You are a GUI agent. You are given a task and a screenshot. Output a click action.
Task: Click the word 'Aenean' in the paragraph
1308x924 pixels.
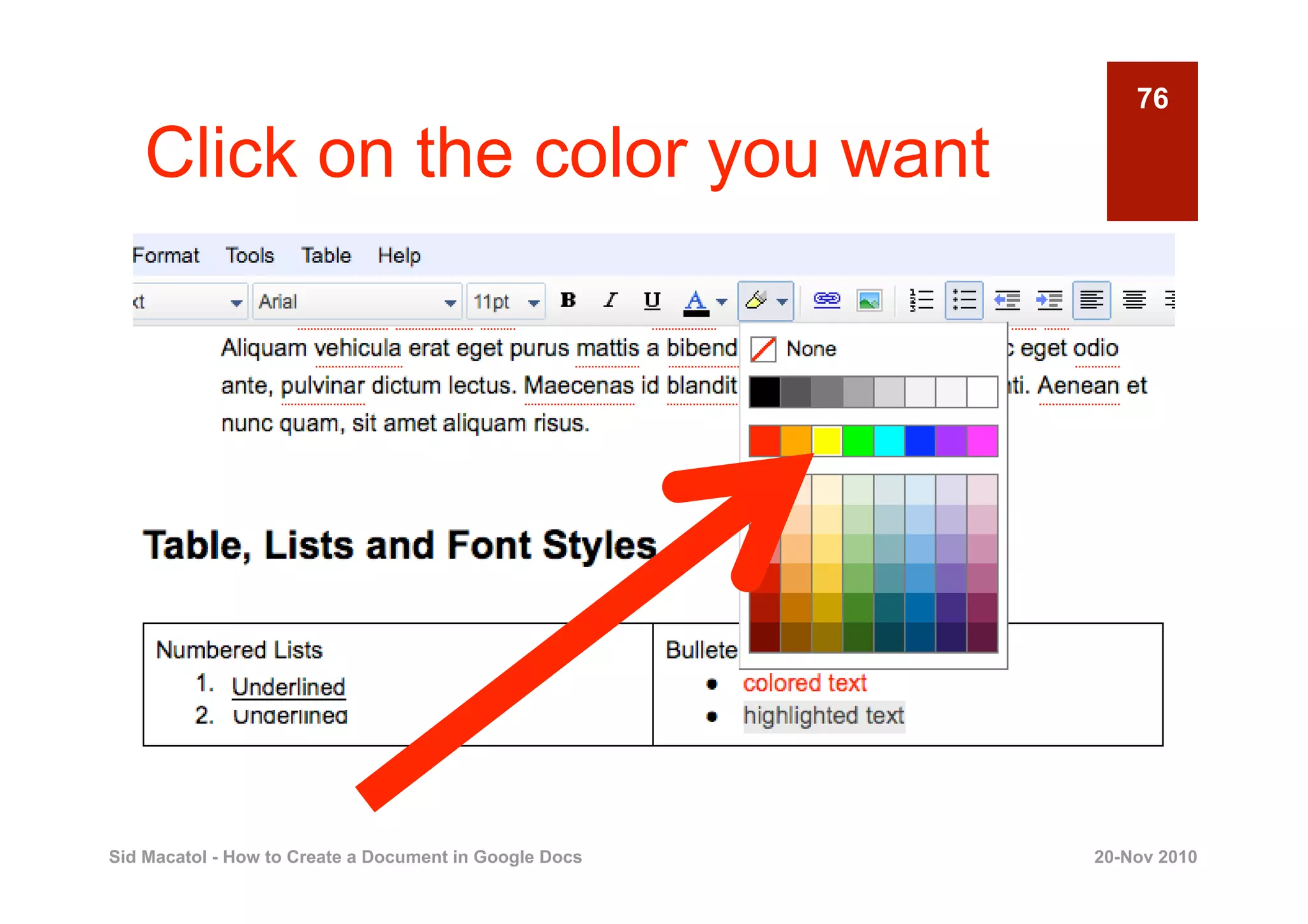[1079, 386]
